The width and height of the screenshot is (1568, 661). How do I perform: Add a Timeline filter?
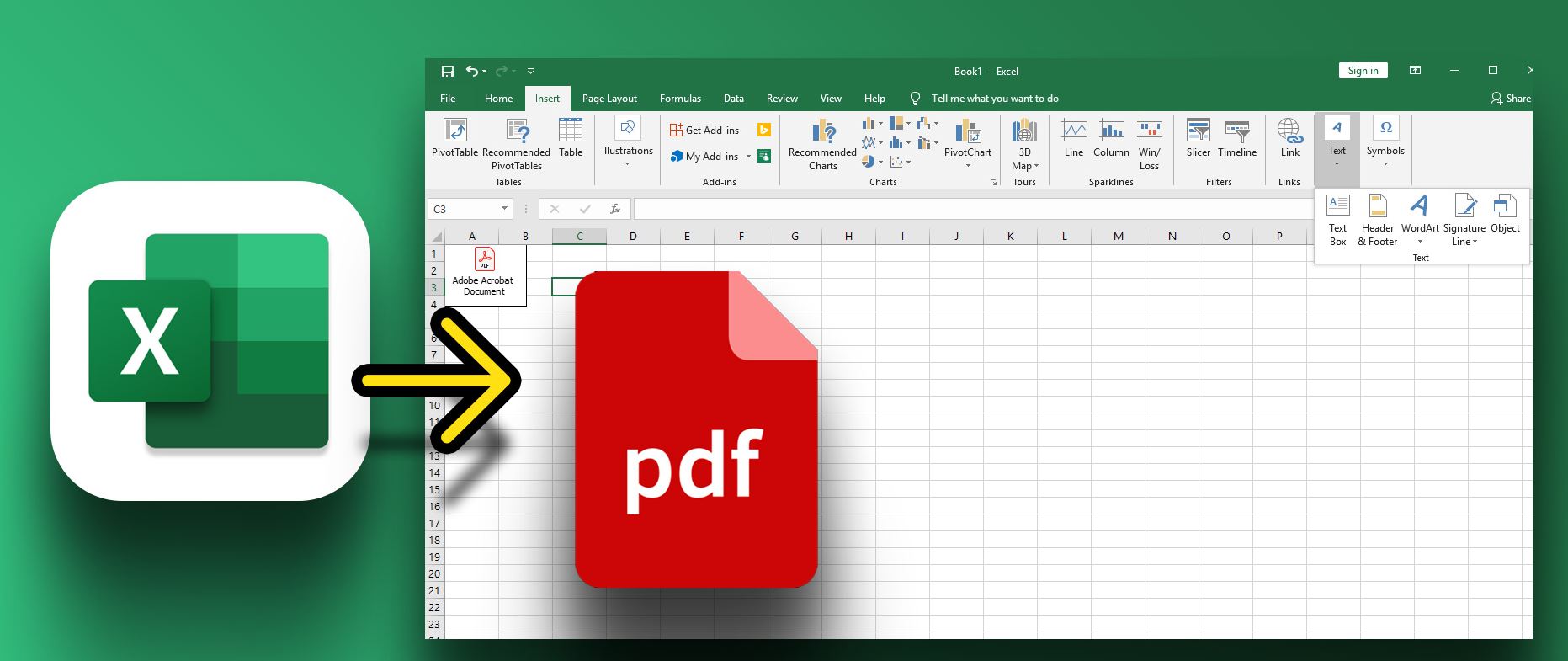[x=1237, y=138]
